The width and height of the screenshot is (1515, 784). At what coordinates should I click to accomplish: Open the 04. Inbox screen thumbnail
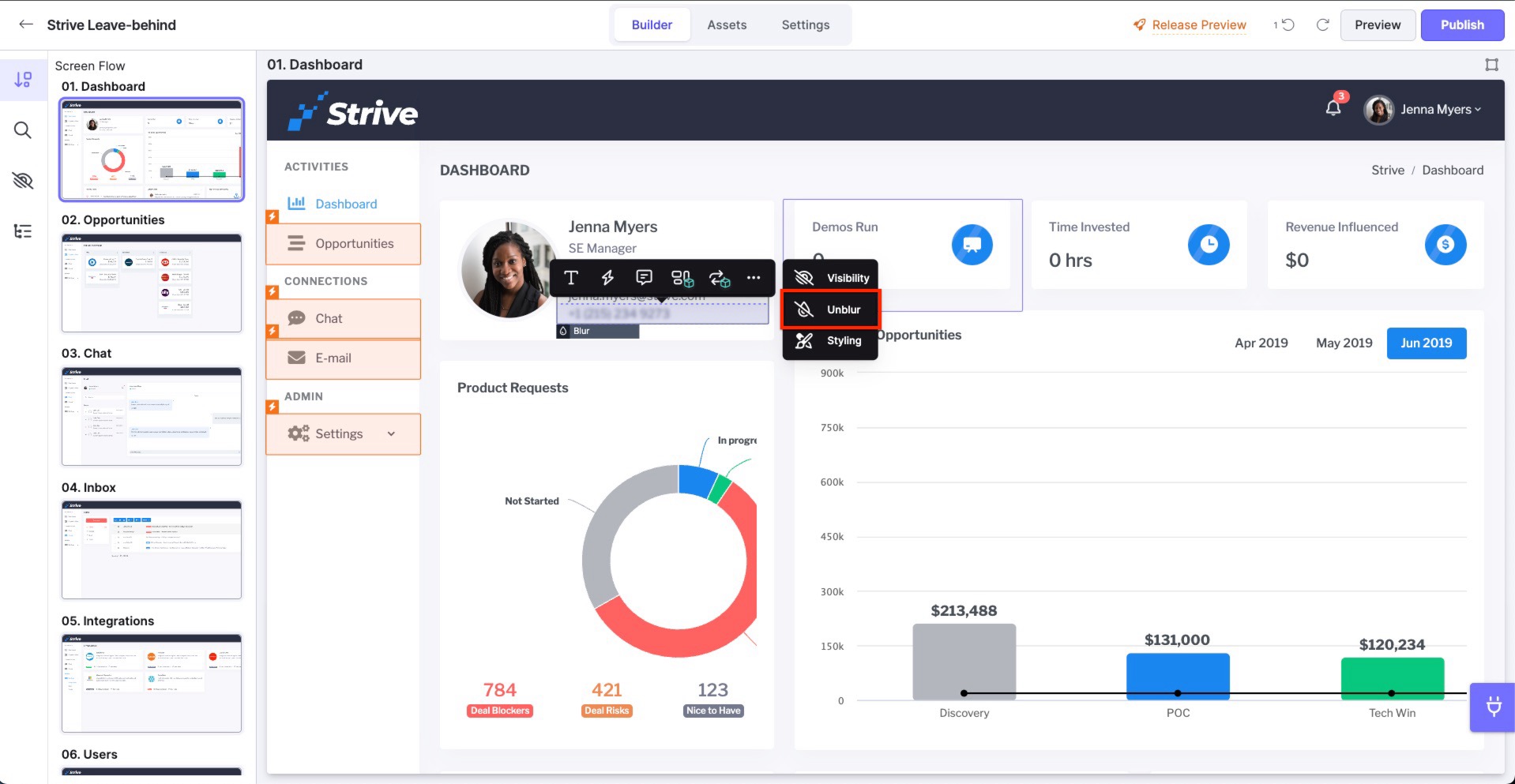click(152, 550)
